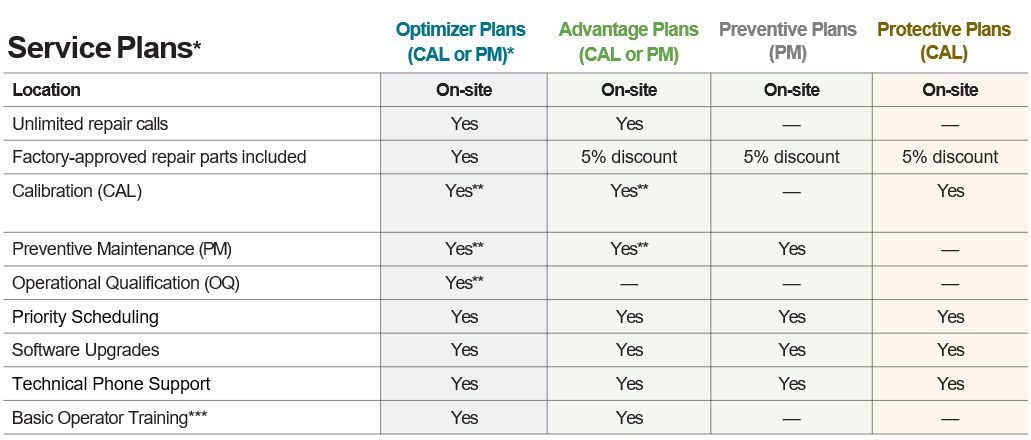1031x440 pixels.
Task: Click the Protective Plans (CAL) header
Action: tap(944, 42)
